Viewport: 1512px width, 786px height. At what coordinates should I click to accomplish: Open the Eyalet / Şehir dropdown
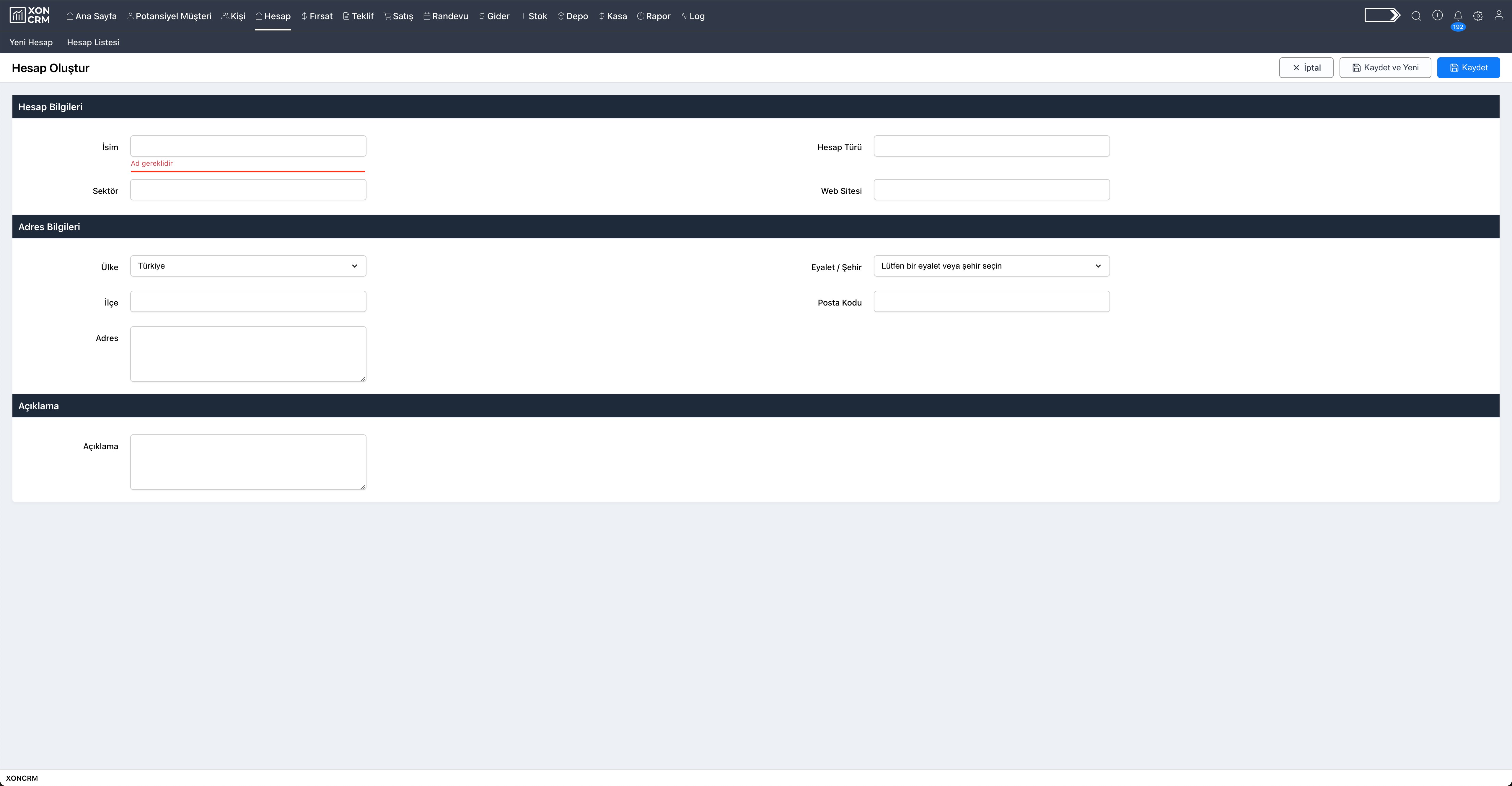(991, 266)
